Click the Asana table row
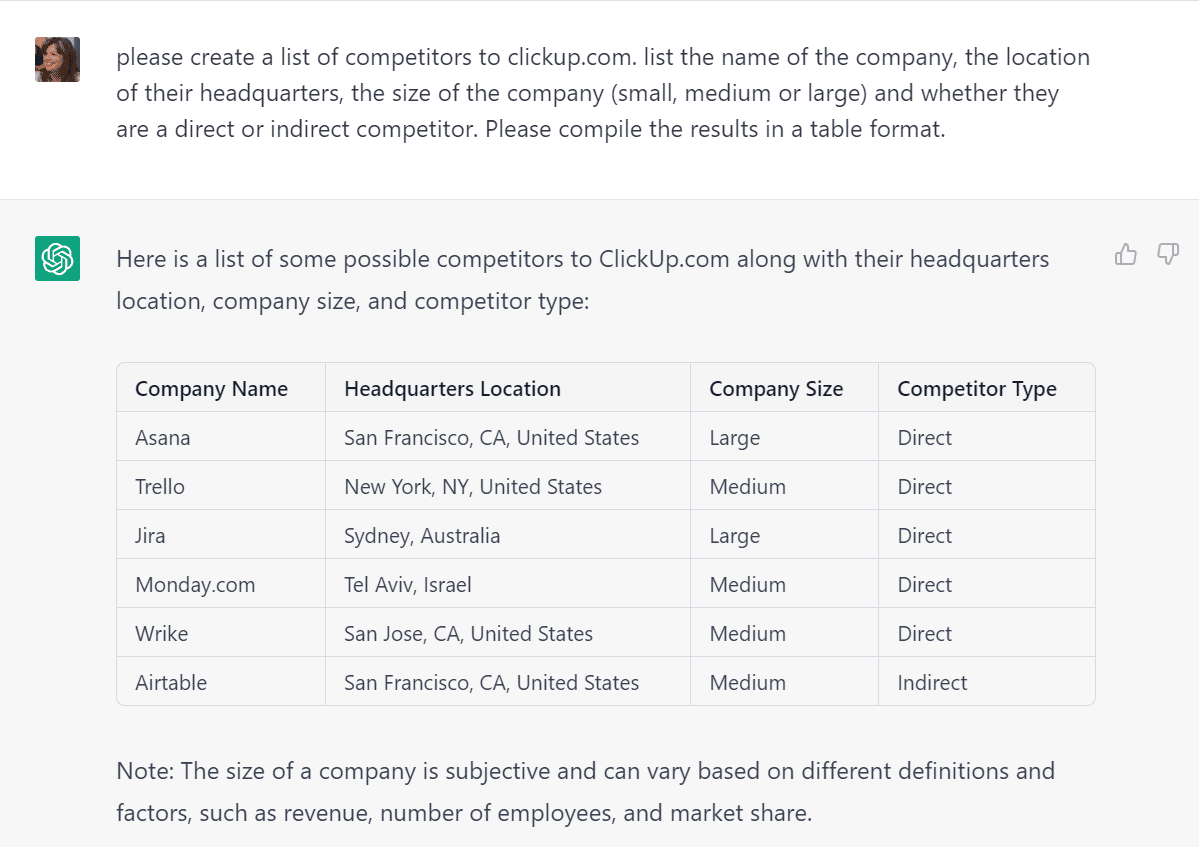Viewport: 1199px width, 847px height. tap(162, 437)
